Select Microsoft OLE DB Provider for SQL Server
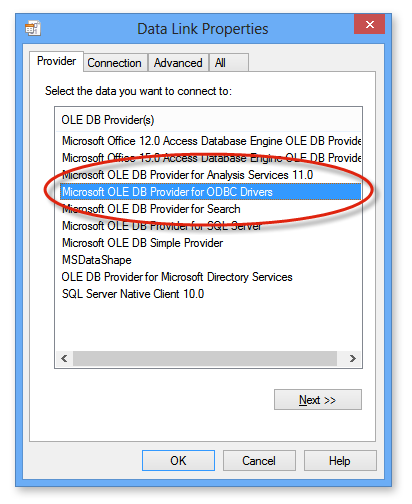 coord(211,226)
